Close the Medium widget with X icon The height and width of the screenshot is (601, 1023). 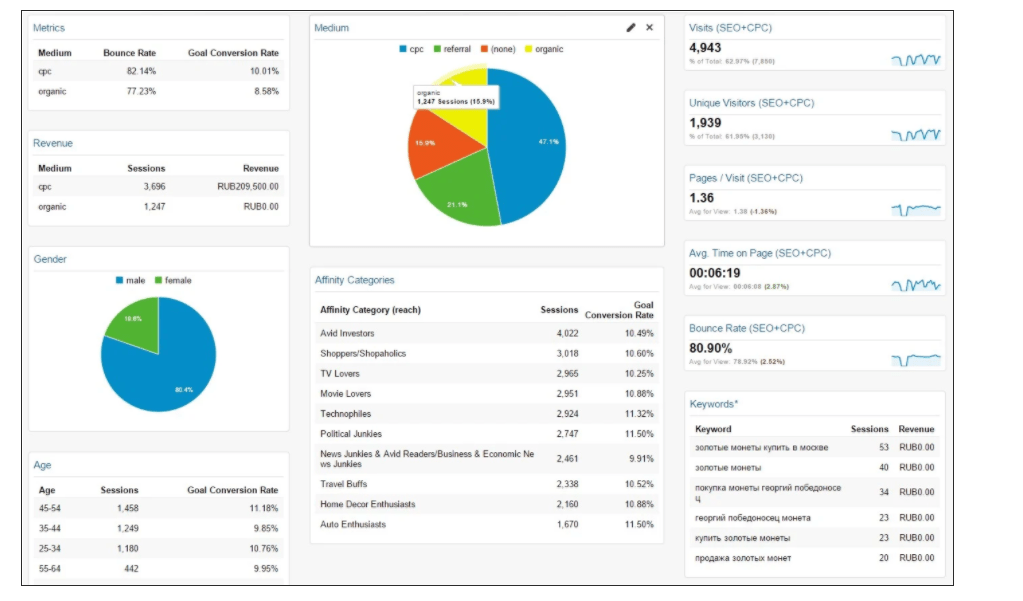tap(649, 28)
